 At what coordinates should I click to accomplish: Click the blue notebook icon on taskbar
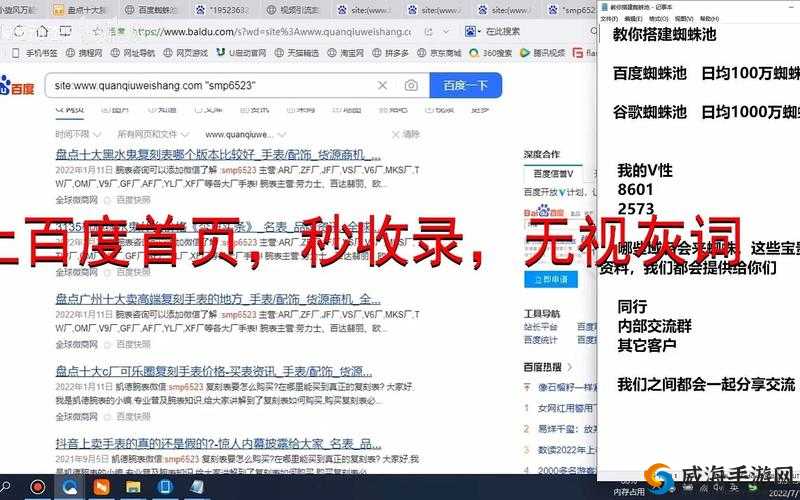[x=165, y=487]
